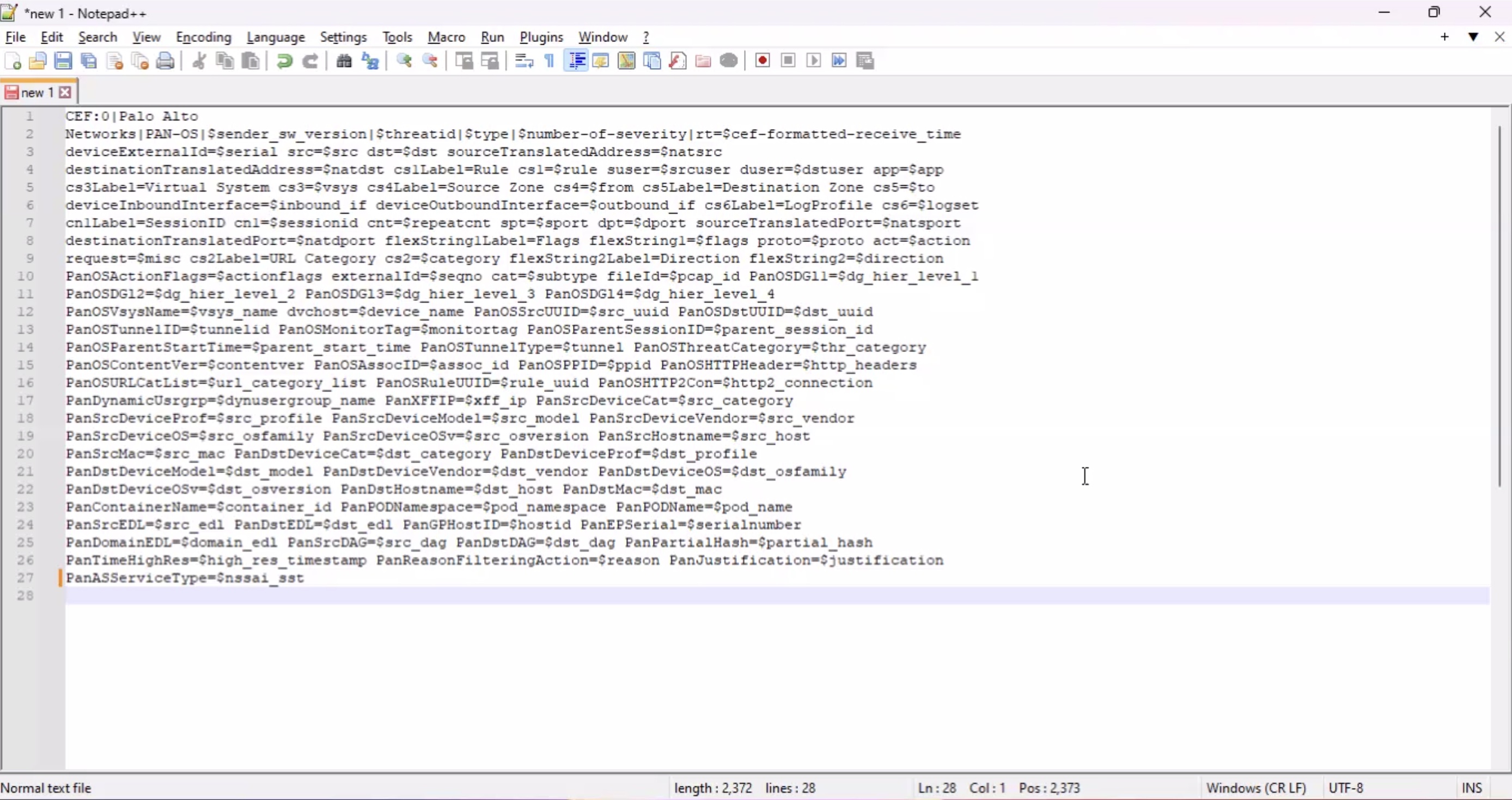Click the Open file folder icon
The image size is (1512, 800).
click(38, 60)
